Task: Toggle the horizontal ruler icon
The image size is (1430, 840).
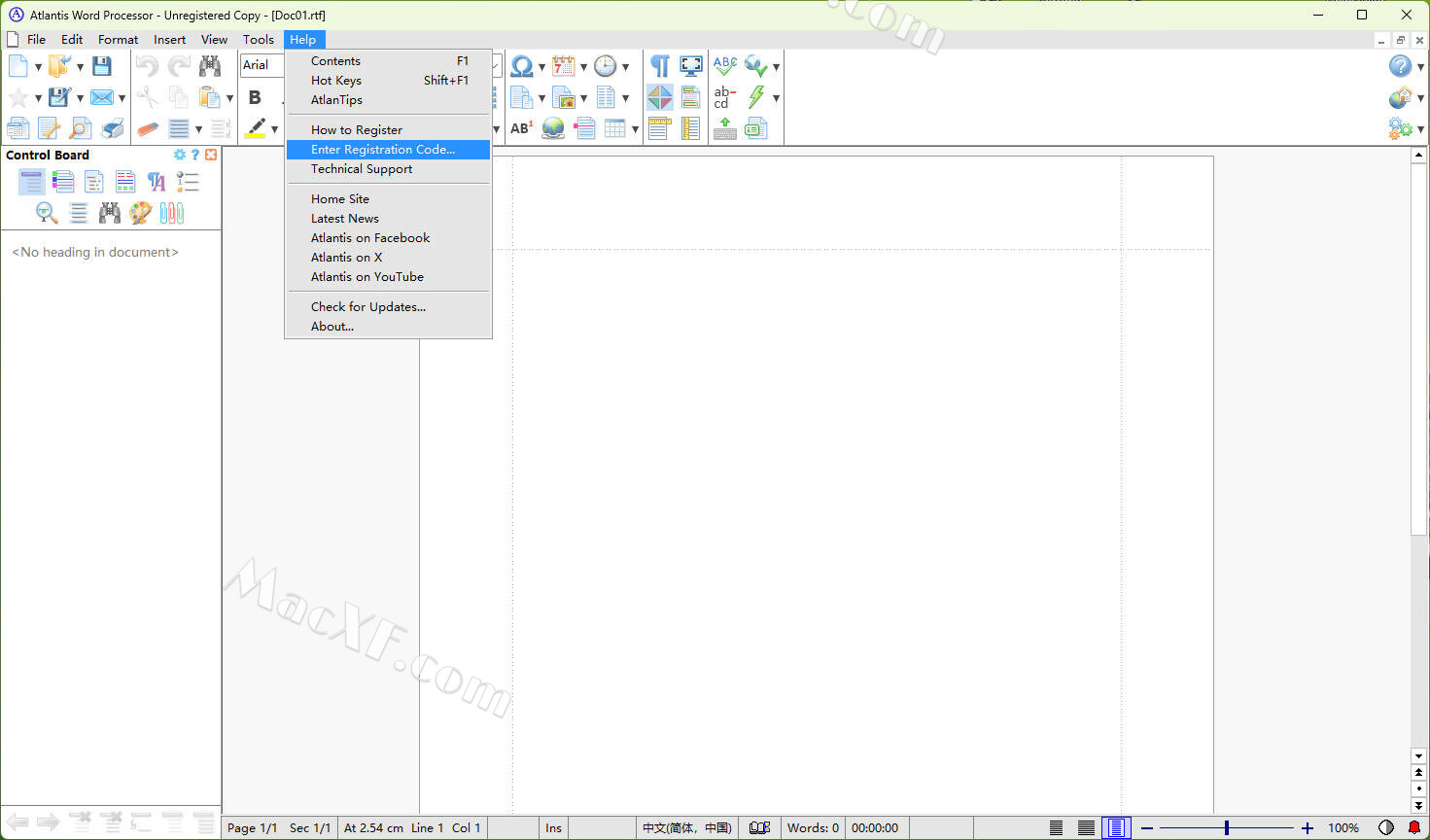Action: click(660, 128)
